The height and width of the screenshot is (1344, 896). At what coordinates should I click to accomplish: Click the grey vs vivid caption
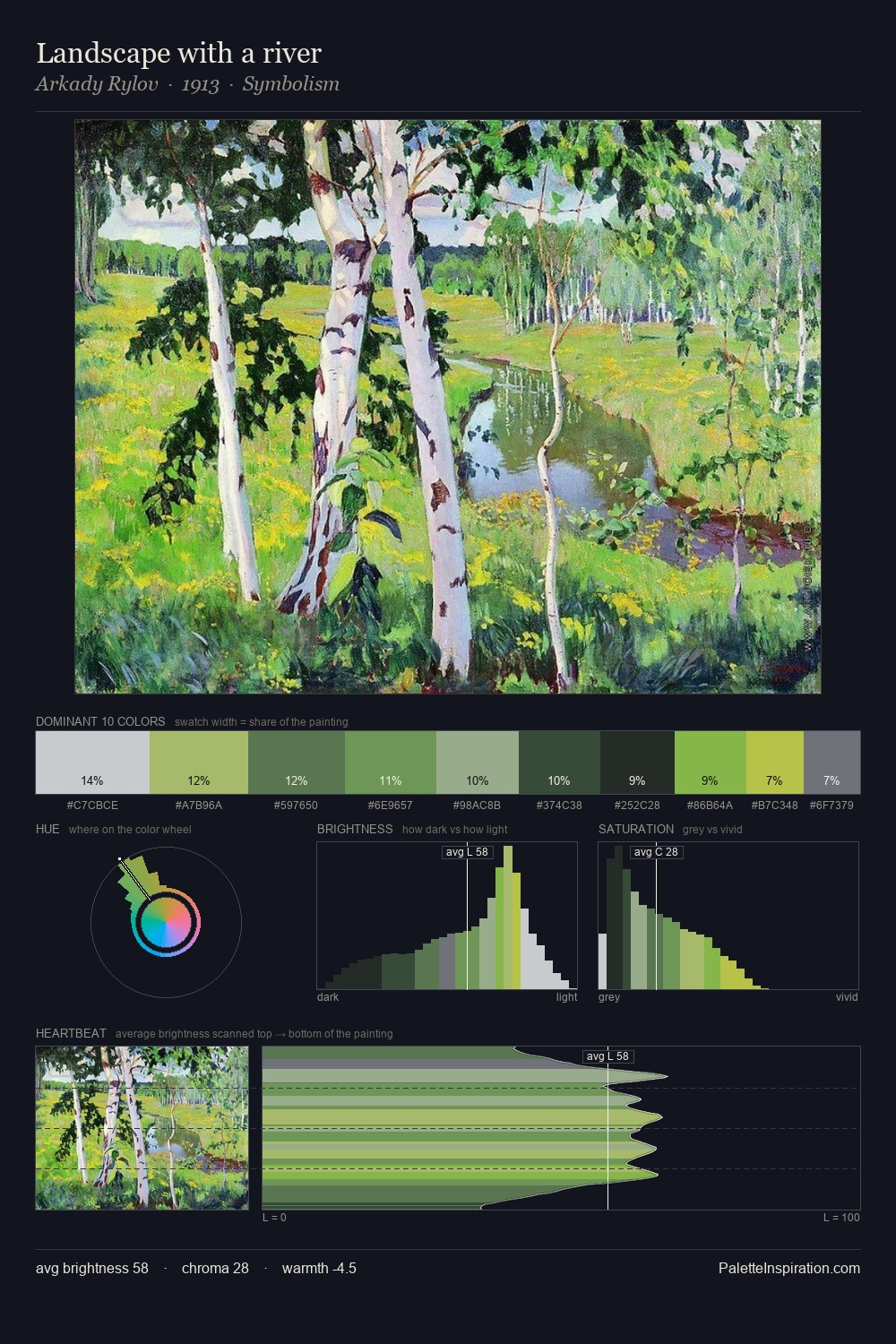tap(712, 830)
